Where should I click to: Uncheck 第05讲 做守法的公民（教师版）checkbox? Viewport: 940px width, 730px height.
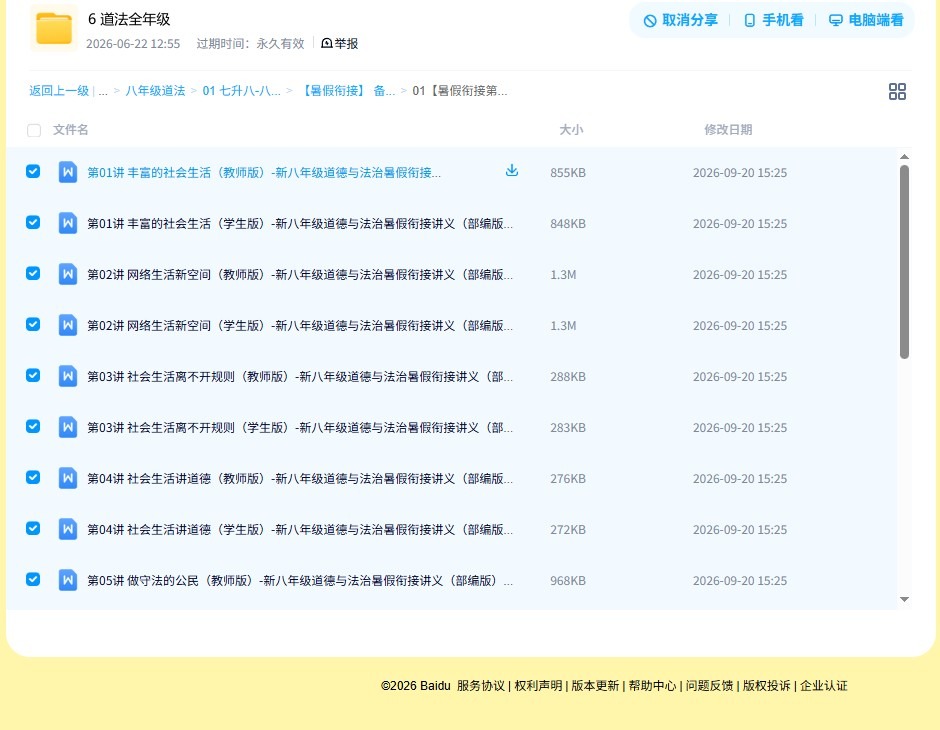pyautogui.click(x=33, y=580)
